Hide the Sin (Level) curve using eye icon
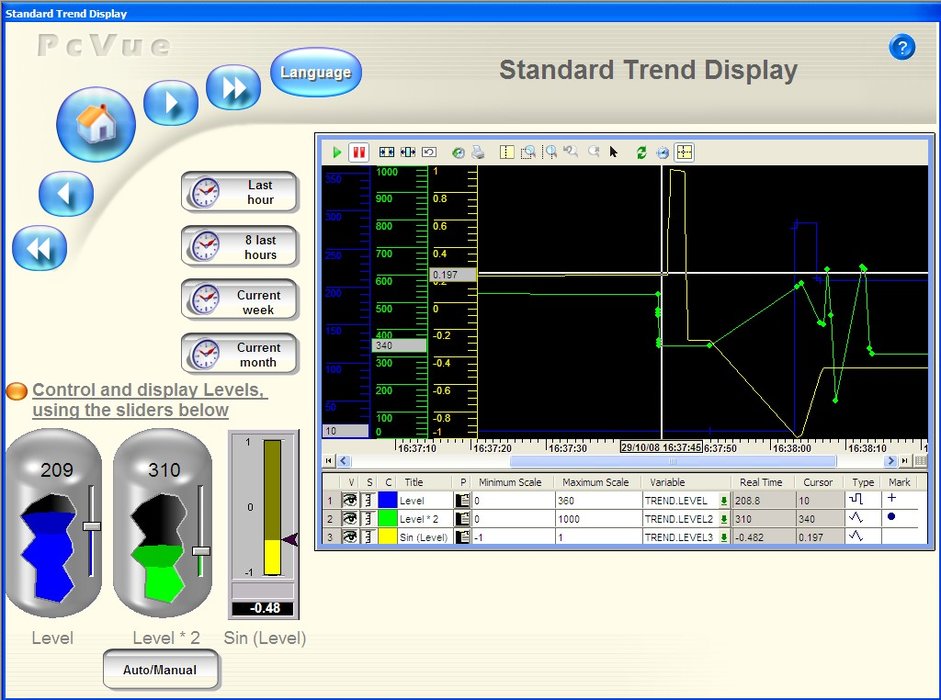Viewport: 941px width, 700px height. coord(350,536)
